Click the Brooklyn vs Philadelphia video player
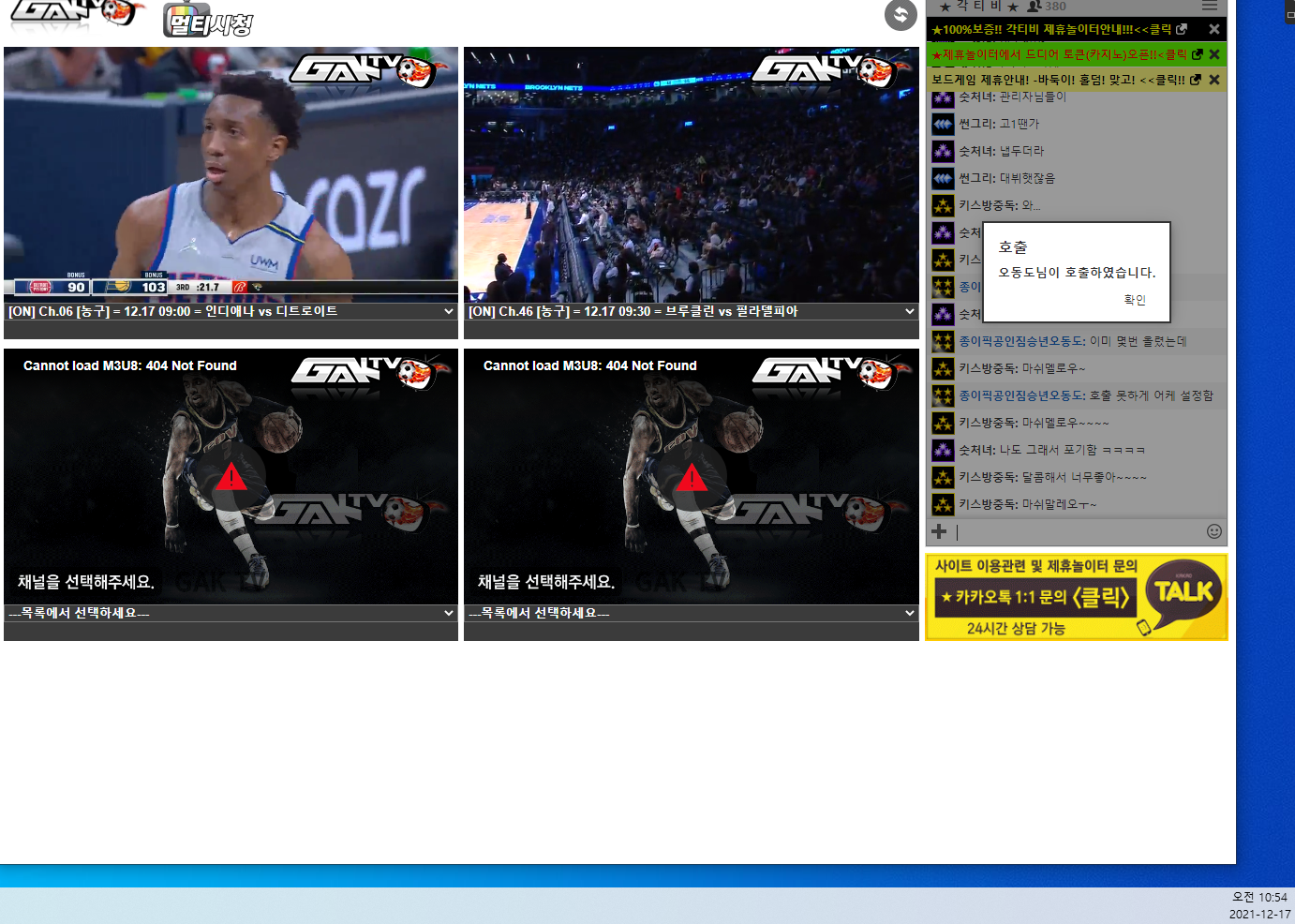Screen dimensions: 1295x924 click(692, 174)
